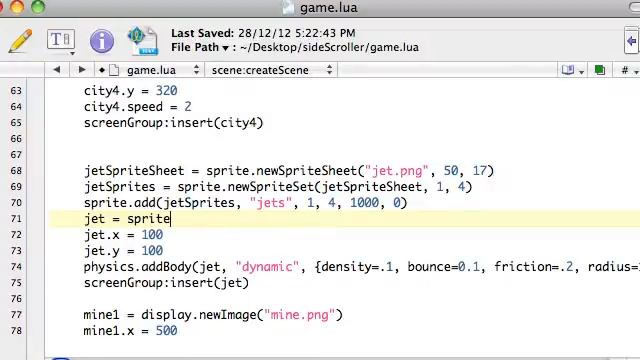Screen dimensions: 640x360
Task: Click the text 'jetSpriteSheet' on line 68
Action: [134, 171]
